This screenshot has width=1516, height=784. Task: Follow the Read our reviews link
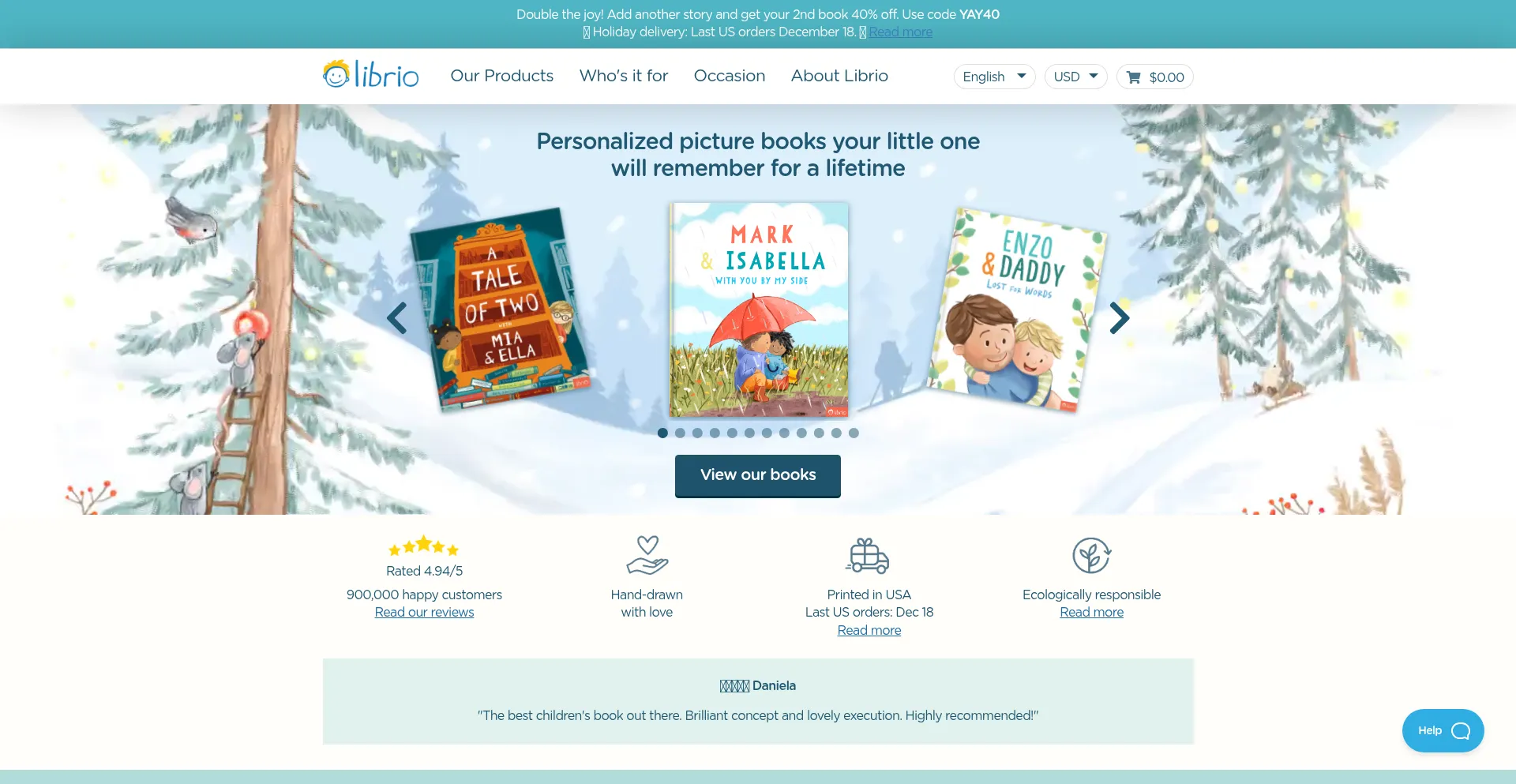pos(424,612)
